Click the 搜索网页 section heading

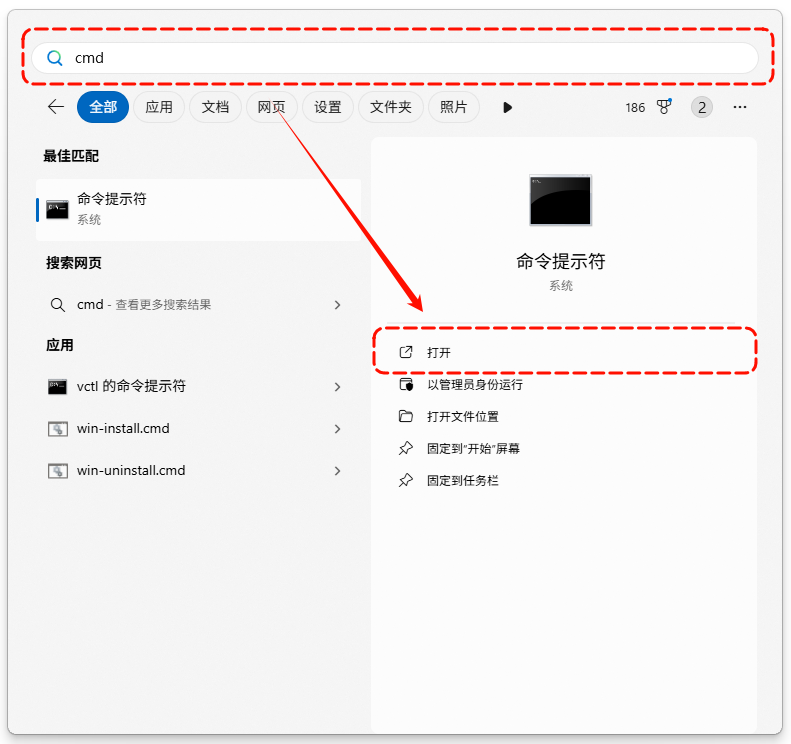point(74,263)
